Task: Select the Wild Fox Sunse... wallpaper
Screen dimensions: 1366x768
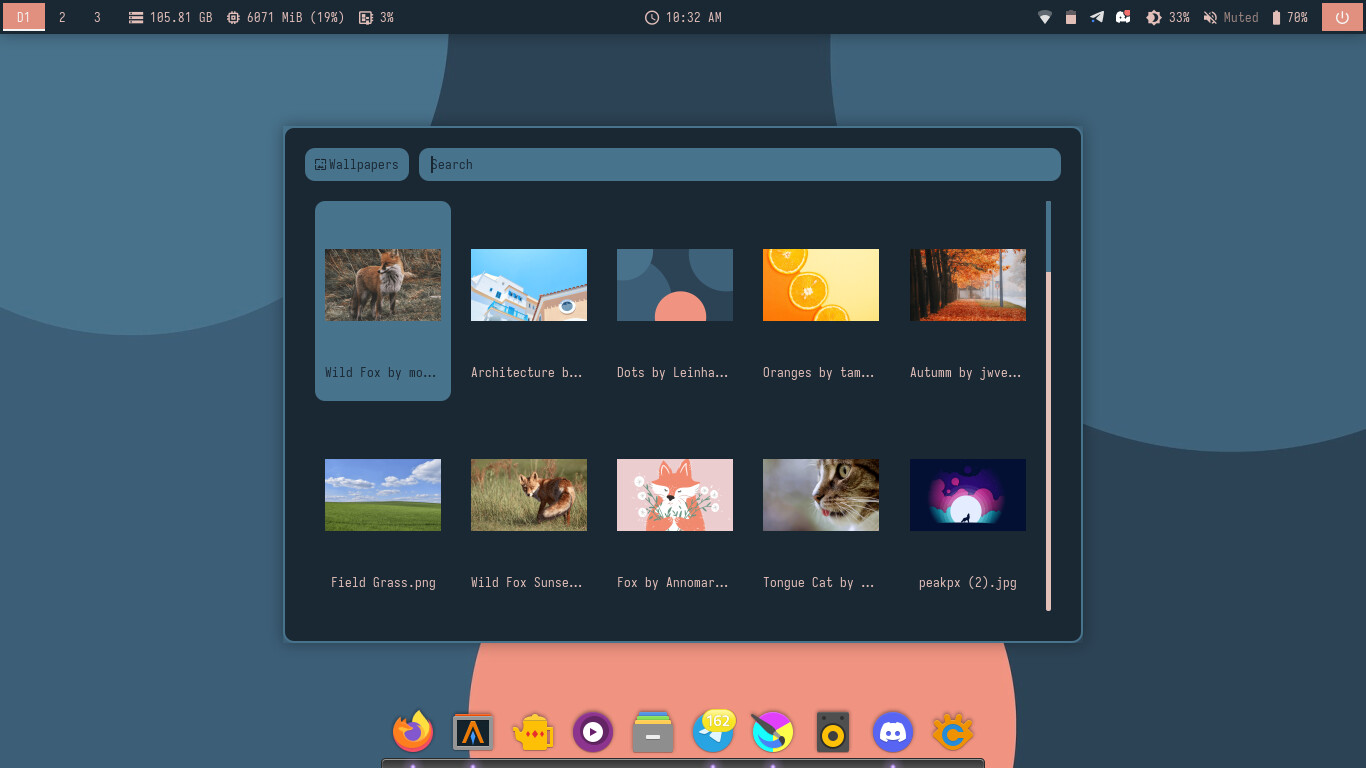Action: click(x=529, y=511)
